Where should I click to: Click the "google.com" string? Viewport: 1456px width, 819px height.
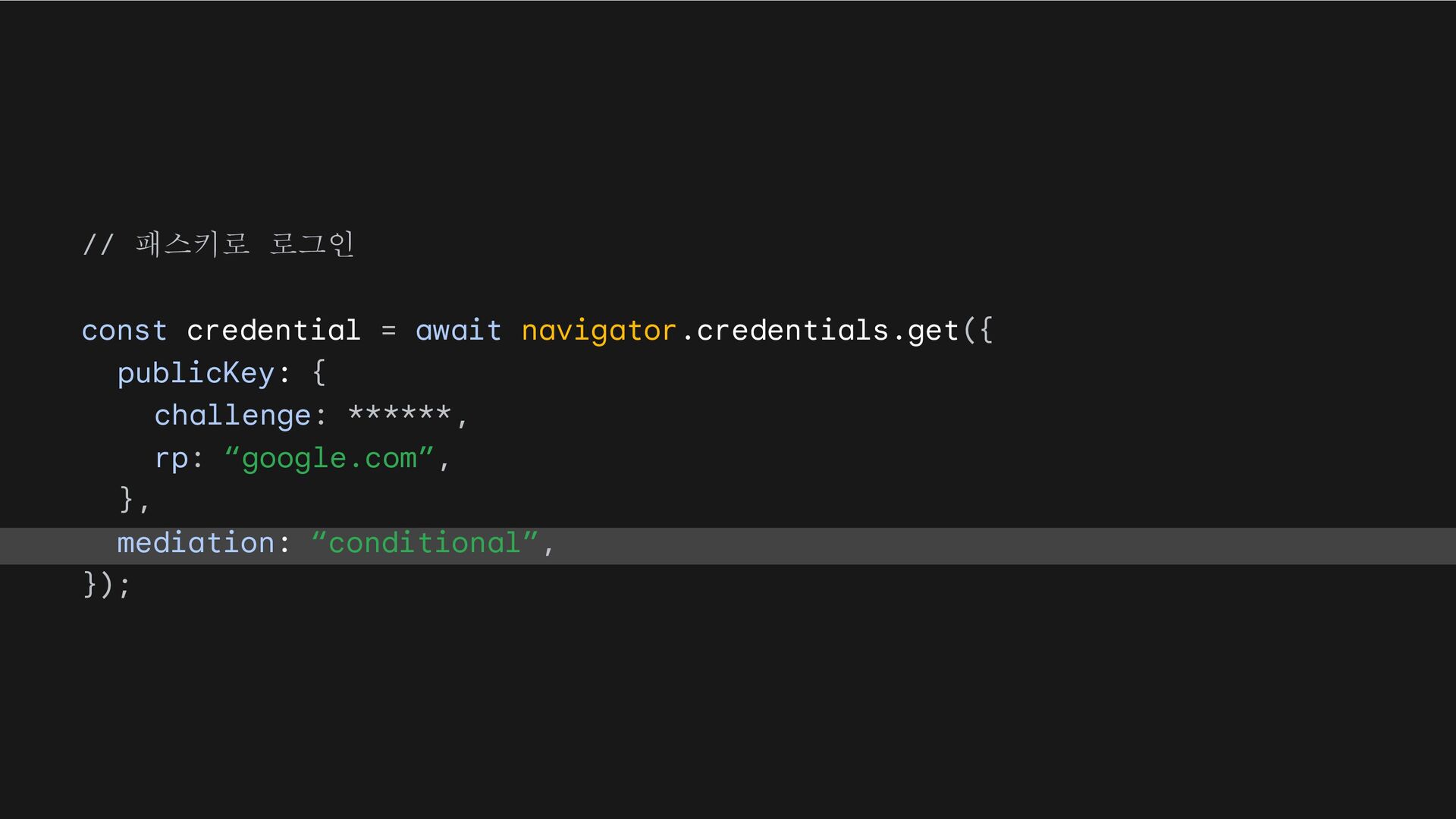click(x=329, y=458)
